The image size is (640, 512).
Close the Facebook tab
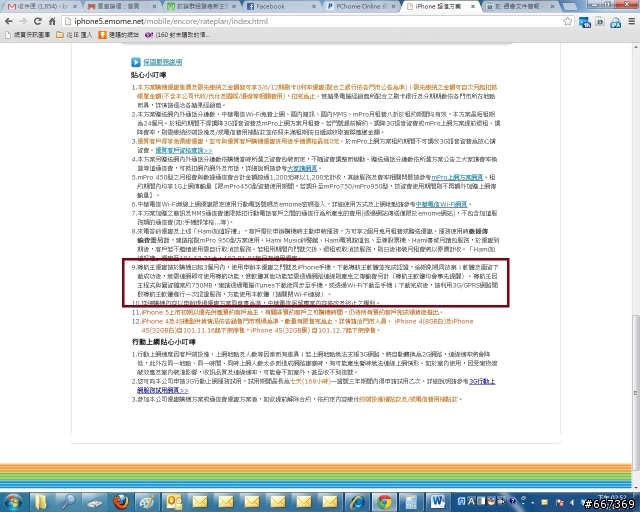313,7
